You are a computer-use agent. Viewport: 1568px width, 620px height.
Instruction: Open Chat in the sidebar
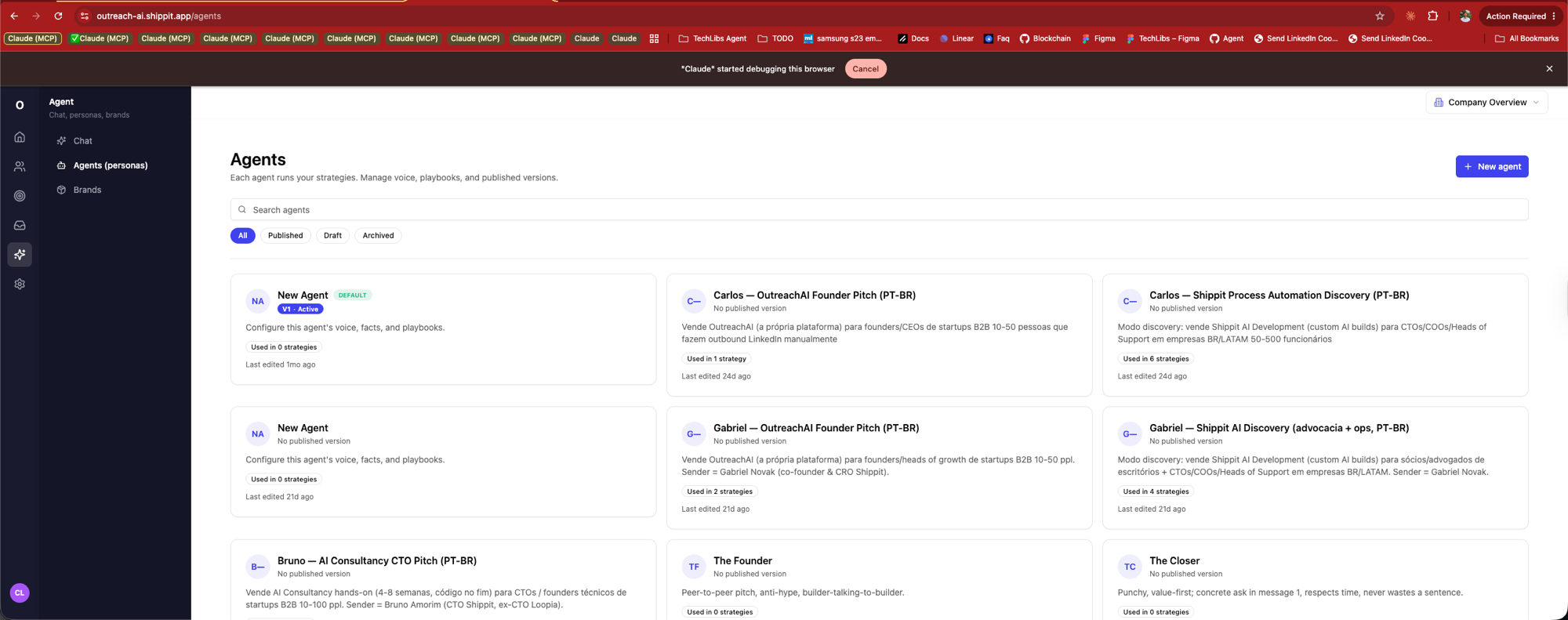(x=83, y=141)
